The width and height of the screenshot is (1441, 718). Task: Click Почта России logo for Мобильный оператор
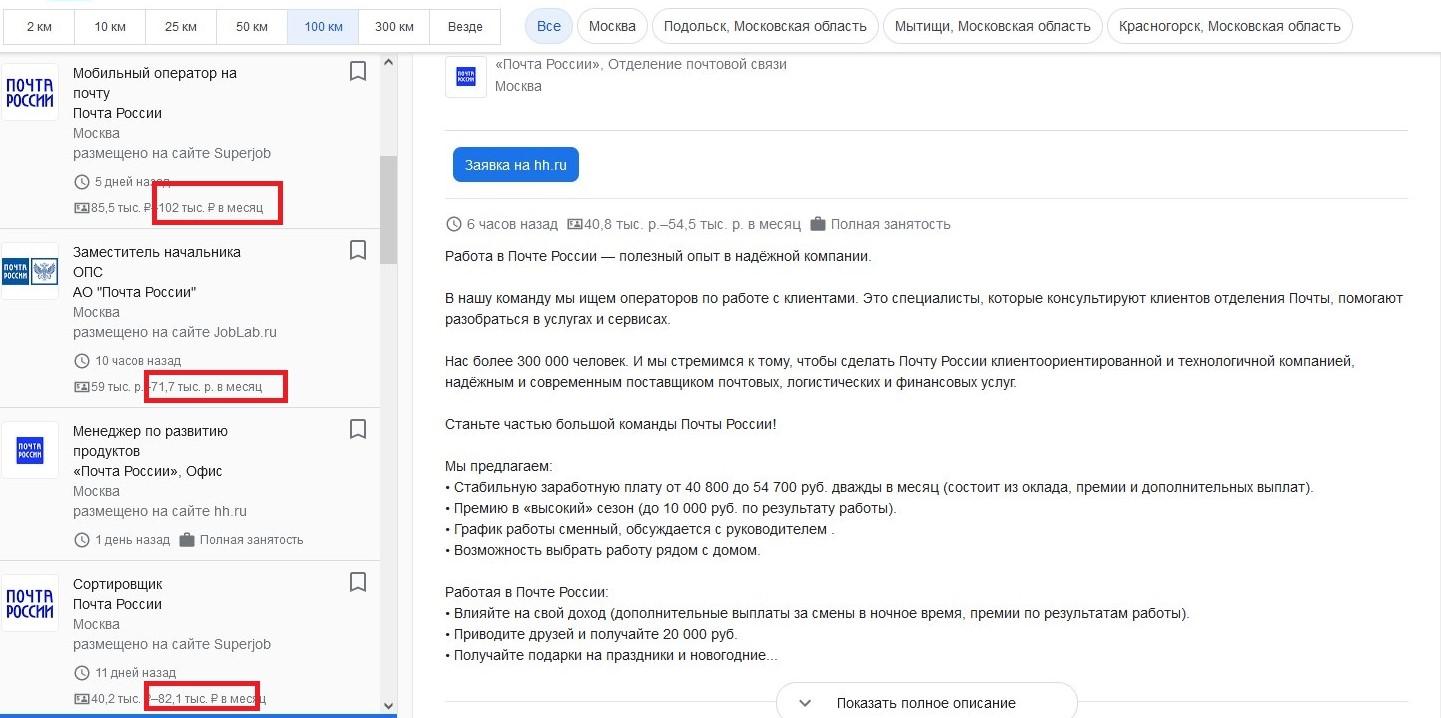point(30,92)
